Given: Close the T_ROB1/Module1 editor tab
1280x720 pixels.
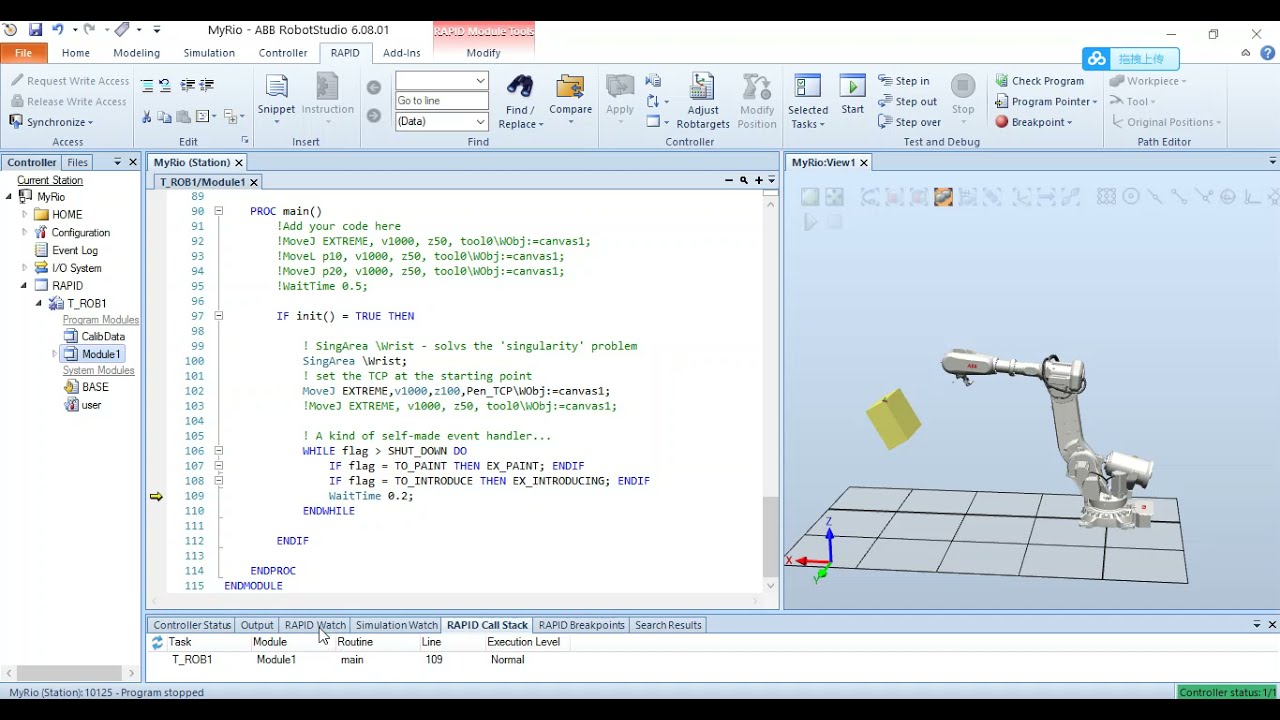Looking at the screenshot, I should click(x=254, y=182).
